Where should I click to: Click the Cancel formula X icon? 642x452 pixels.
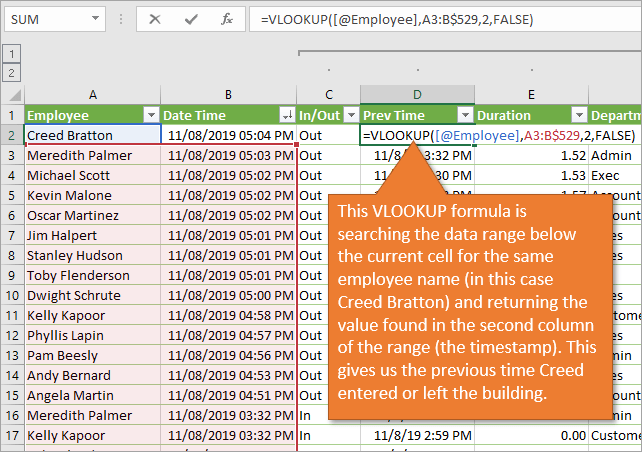pyautogui.click(x=155, y=19)
